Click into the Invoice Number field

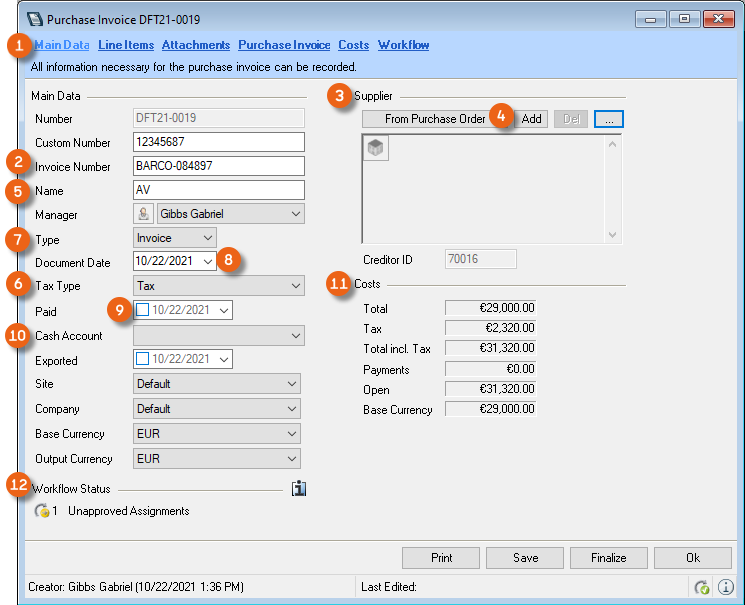coord(218,165)
